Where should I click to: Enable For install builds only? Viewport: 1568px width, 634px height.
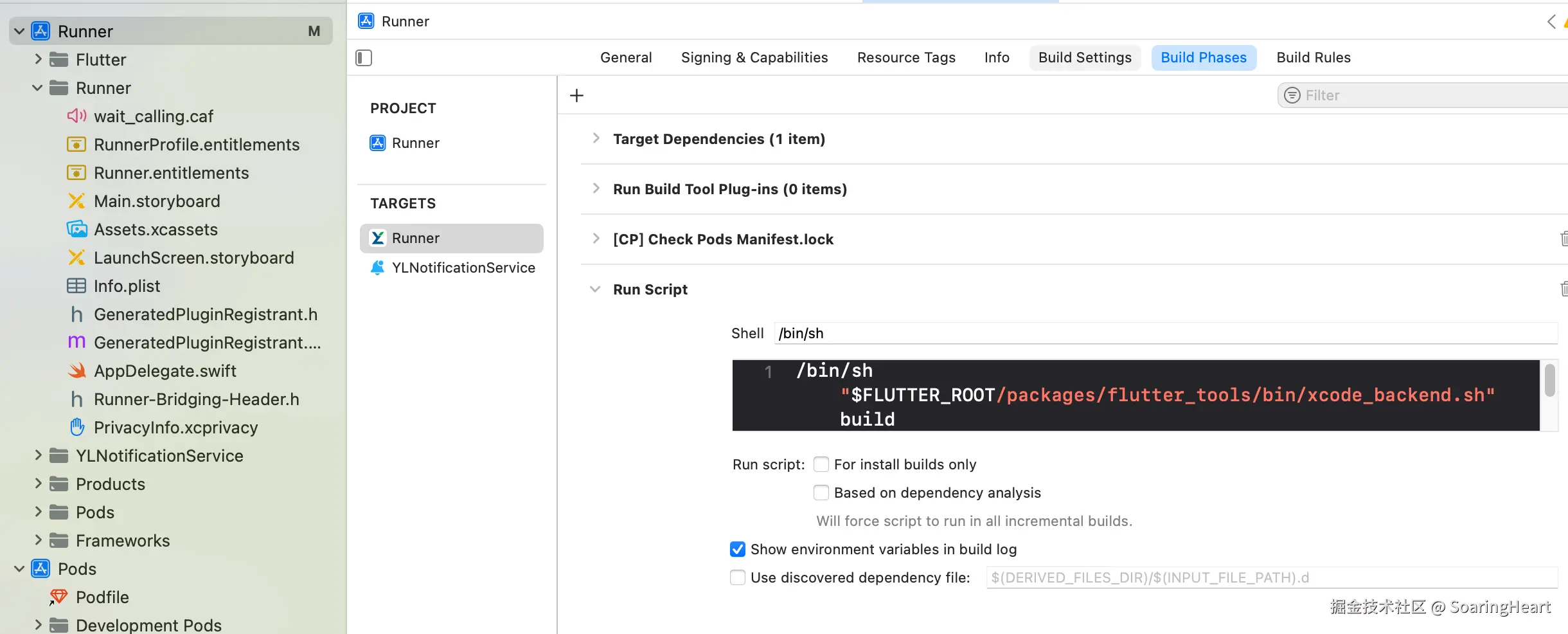[x=821, y=464]
